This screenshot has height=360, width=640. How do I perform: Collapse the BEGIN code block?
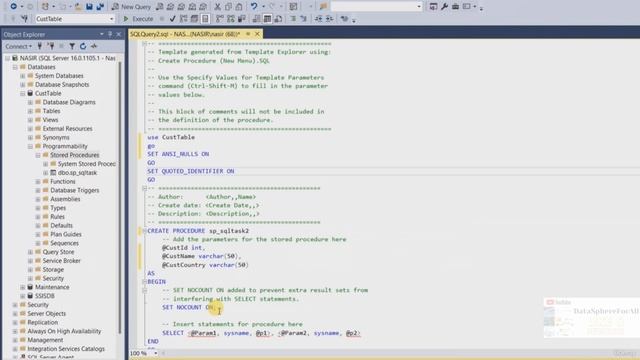click(x=144, y=282)
